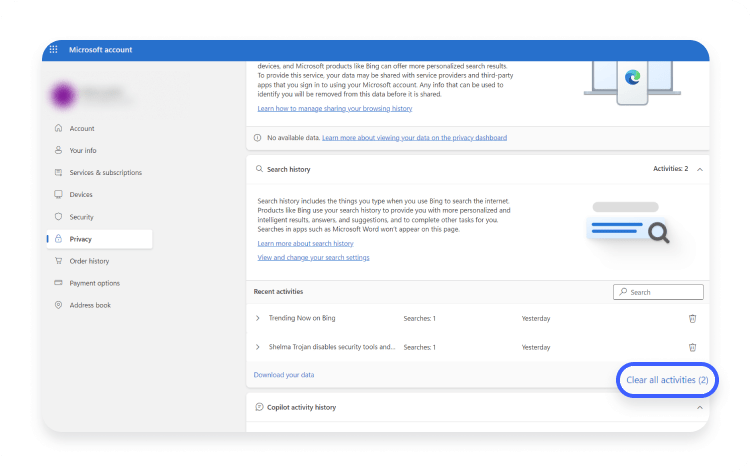Collapse the Copilot activity history section

(x=700, y=407)
